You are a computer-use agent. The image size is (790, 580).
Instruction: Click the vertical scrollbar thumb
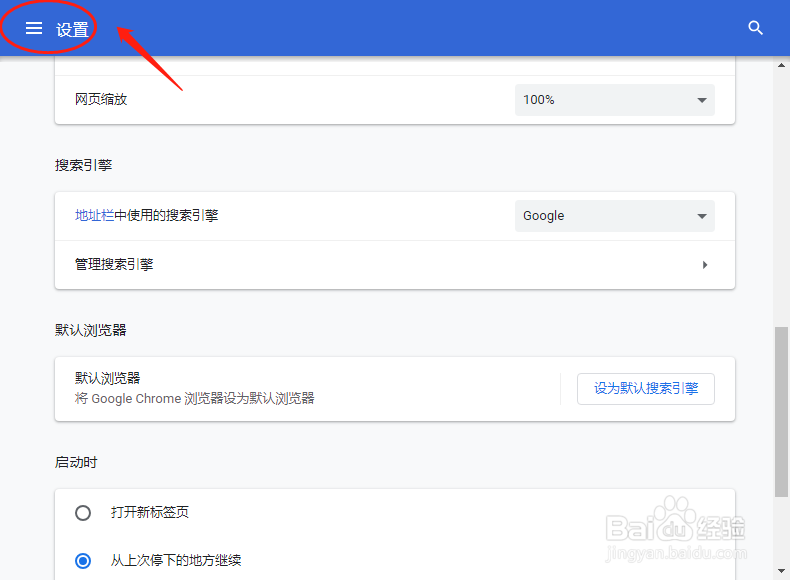(x=781, y=412)
